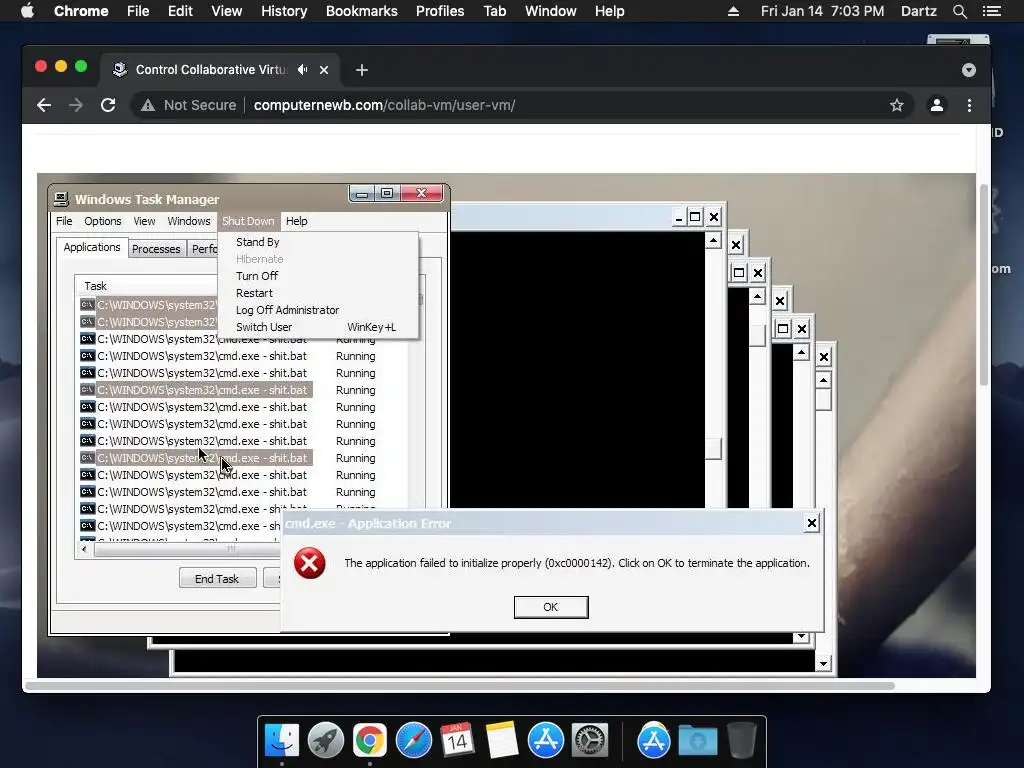The height and width of the screenshot is (768, 1024).
Task: Open the Apple menu
Action: coord(27,11)
